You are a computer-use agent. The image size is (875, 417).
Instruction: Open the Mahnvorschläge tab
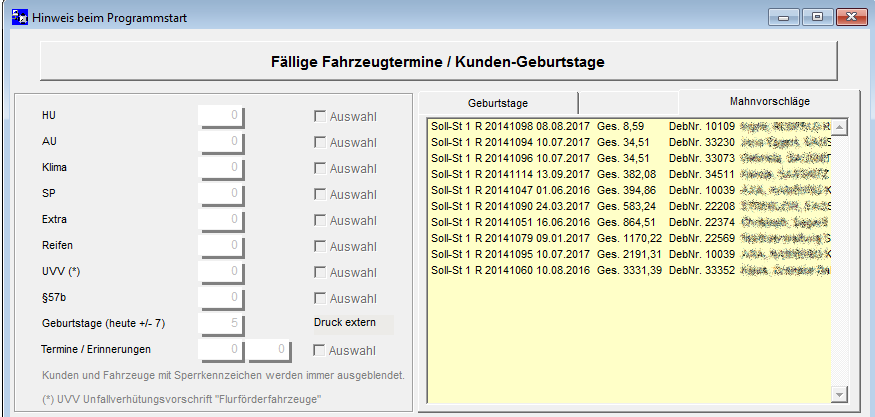(x=770, y=102)
